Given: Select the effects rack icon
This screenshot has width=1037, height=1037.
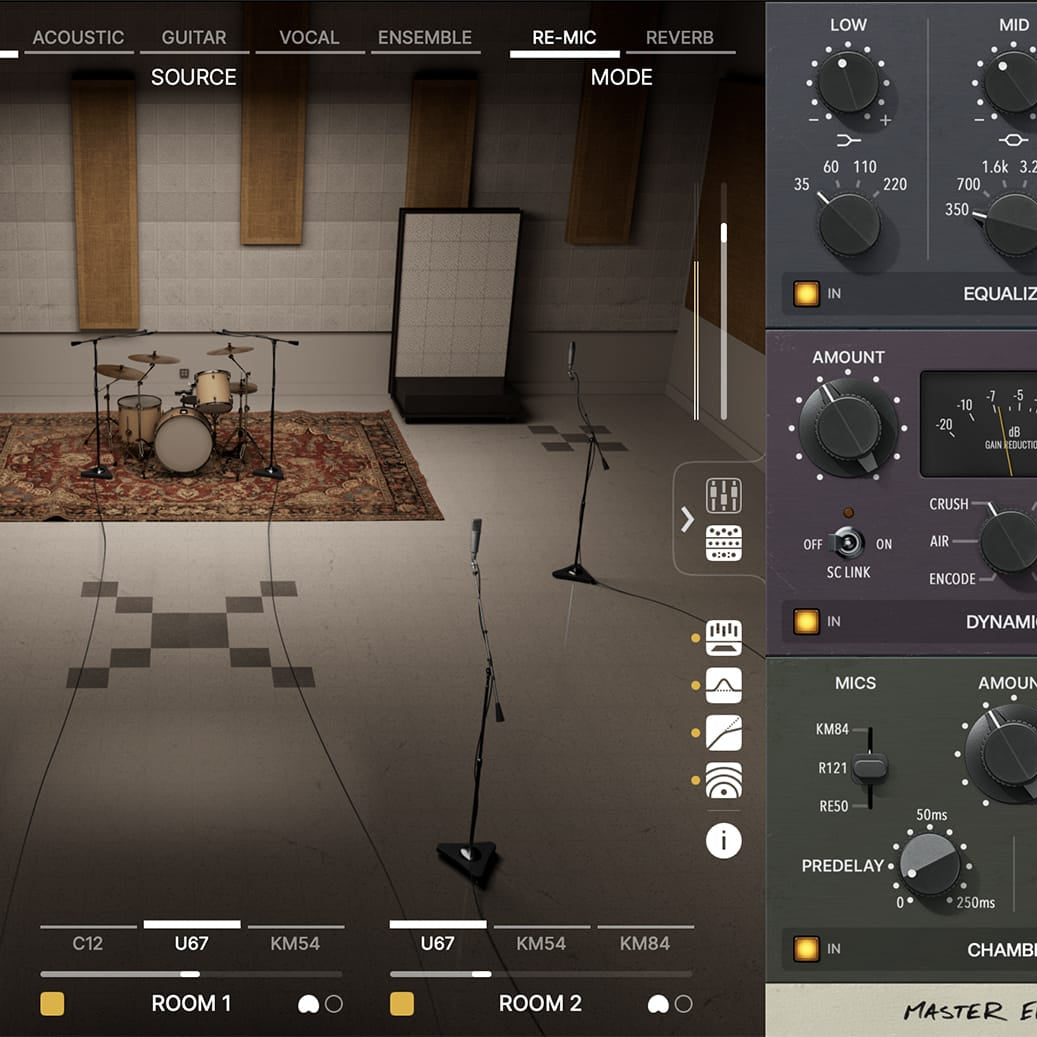Looking at the screenshot, I should [x=723, y=541].
